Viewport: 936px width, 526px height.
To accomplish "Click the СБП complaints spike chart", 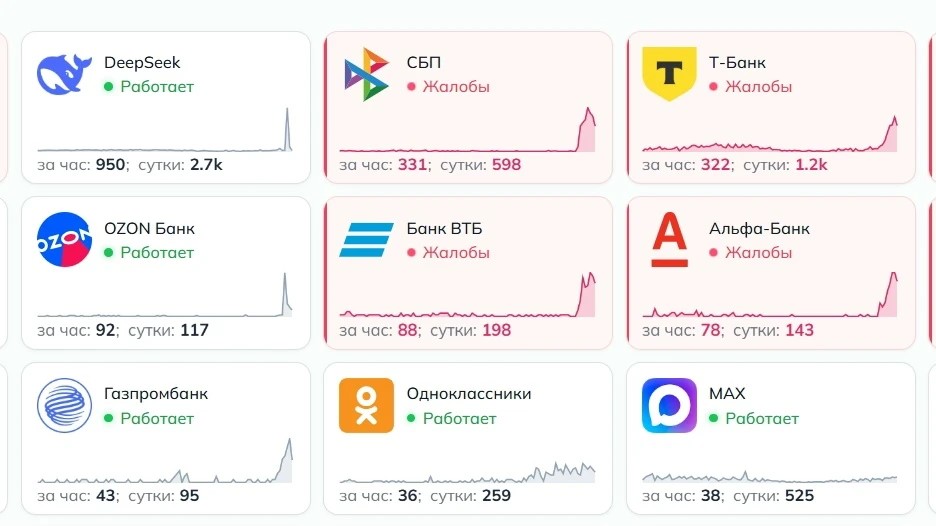I will (x=468, y=132).
